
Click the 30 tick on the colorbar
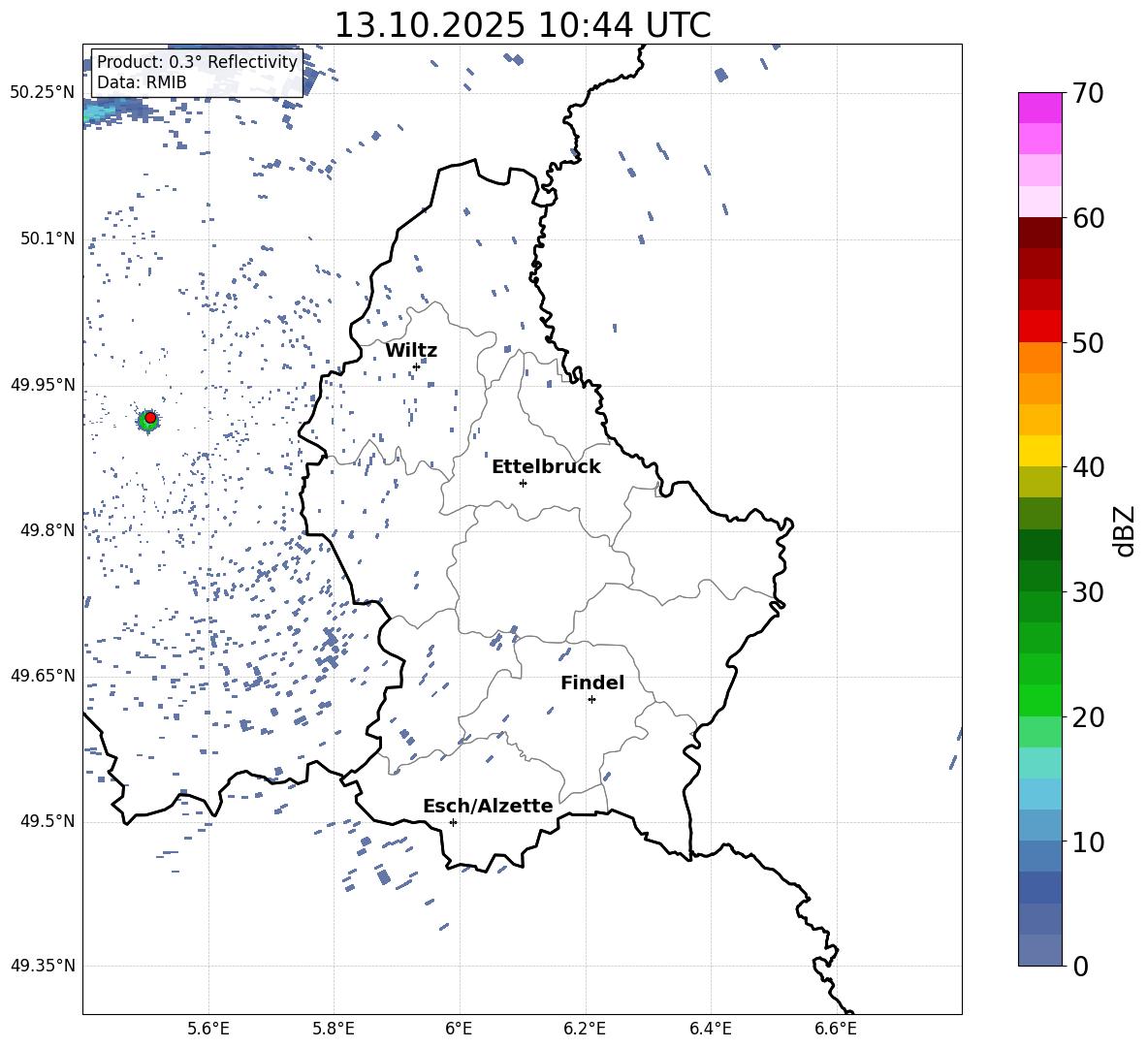click(x=1089, y=592)
